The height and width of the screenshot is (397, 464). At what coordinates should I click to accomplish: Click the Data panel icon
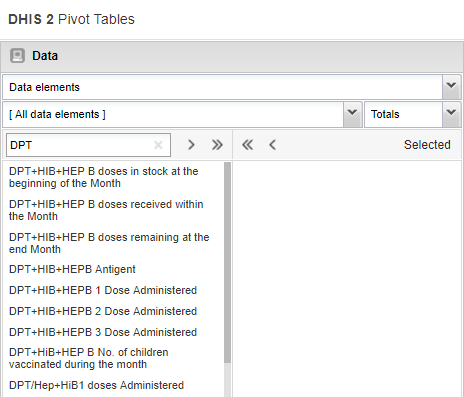(x=17, y=56)
